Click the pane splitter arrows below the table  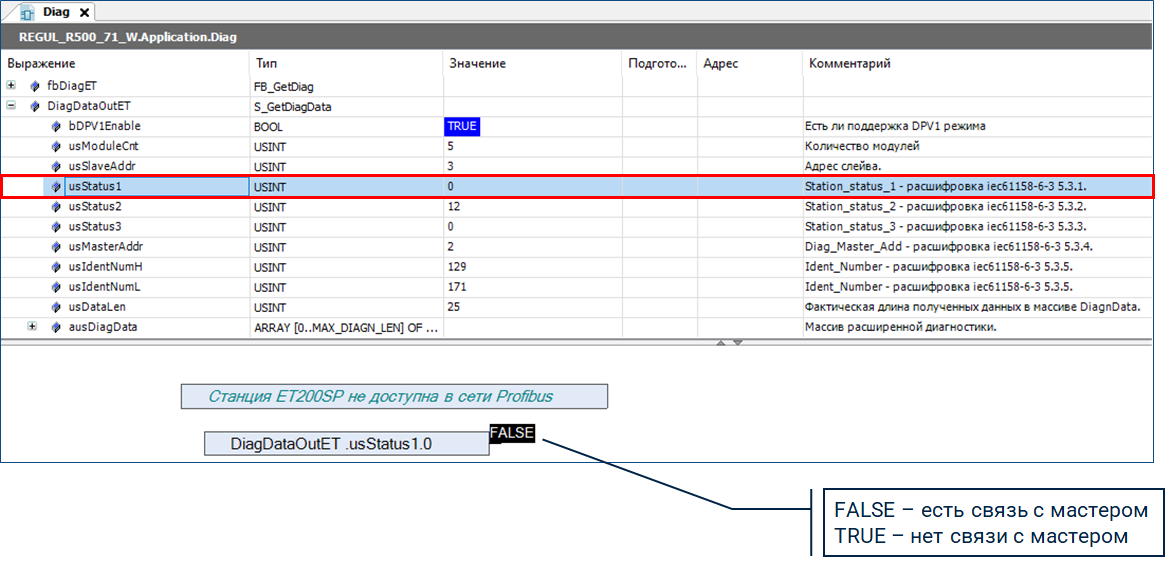pos(727,343)
